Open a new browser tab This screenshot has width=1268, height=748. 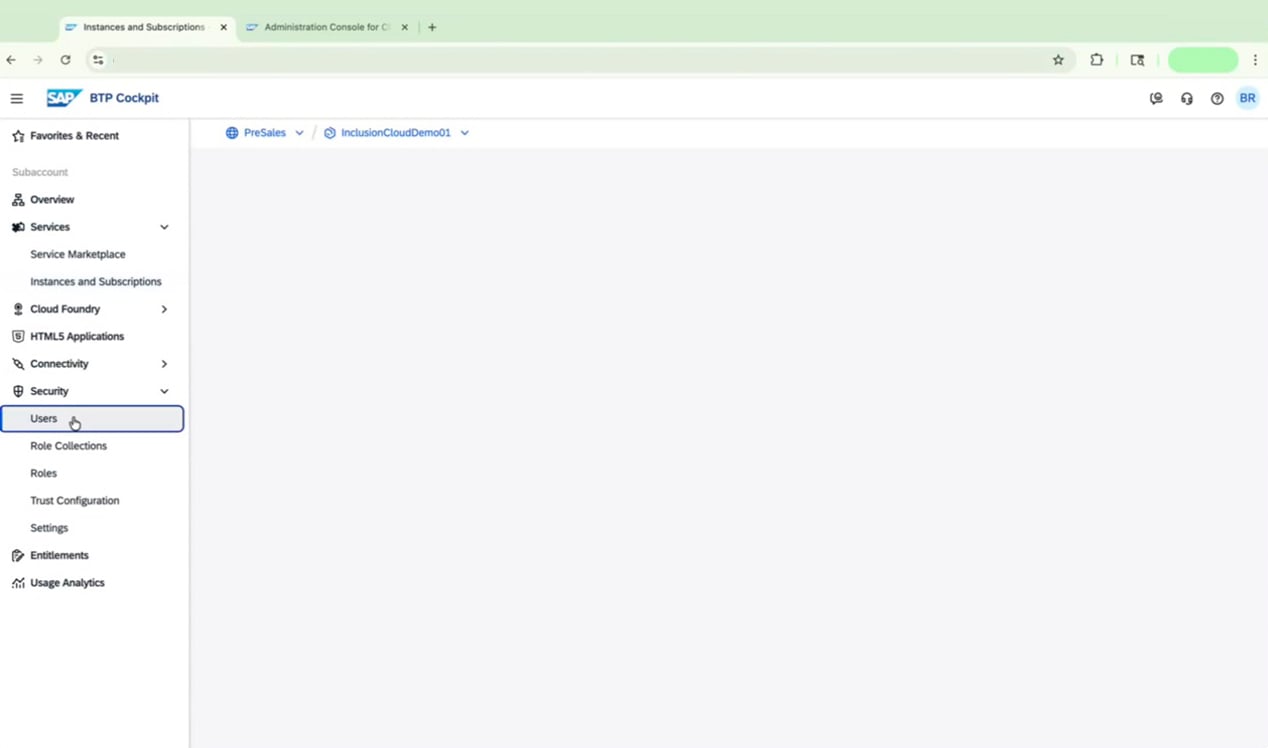(432, 27)
